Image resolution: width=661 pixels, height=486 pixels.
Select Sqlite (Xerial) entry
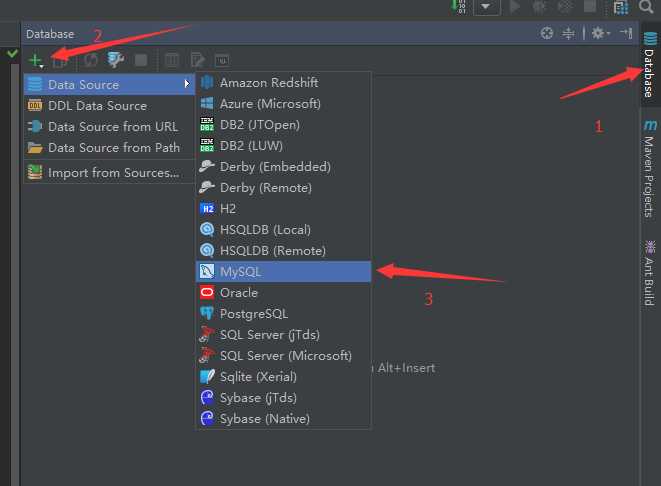tap(284, 377)
